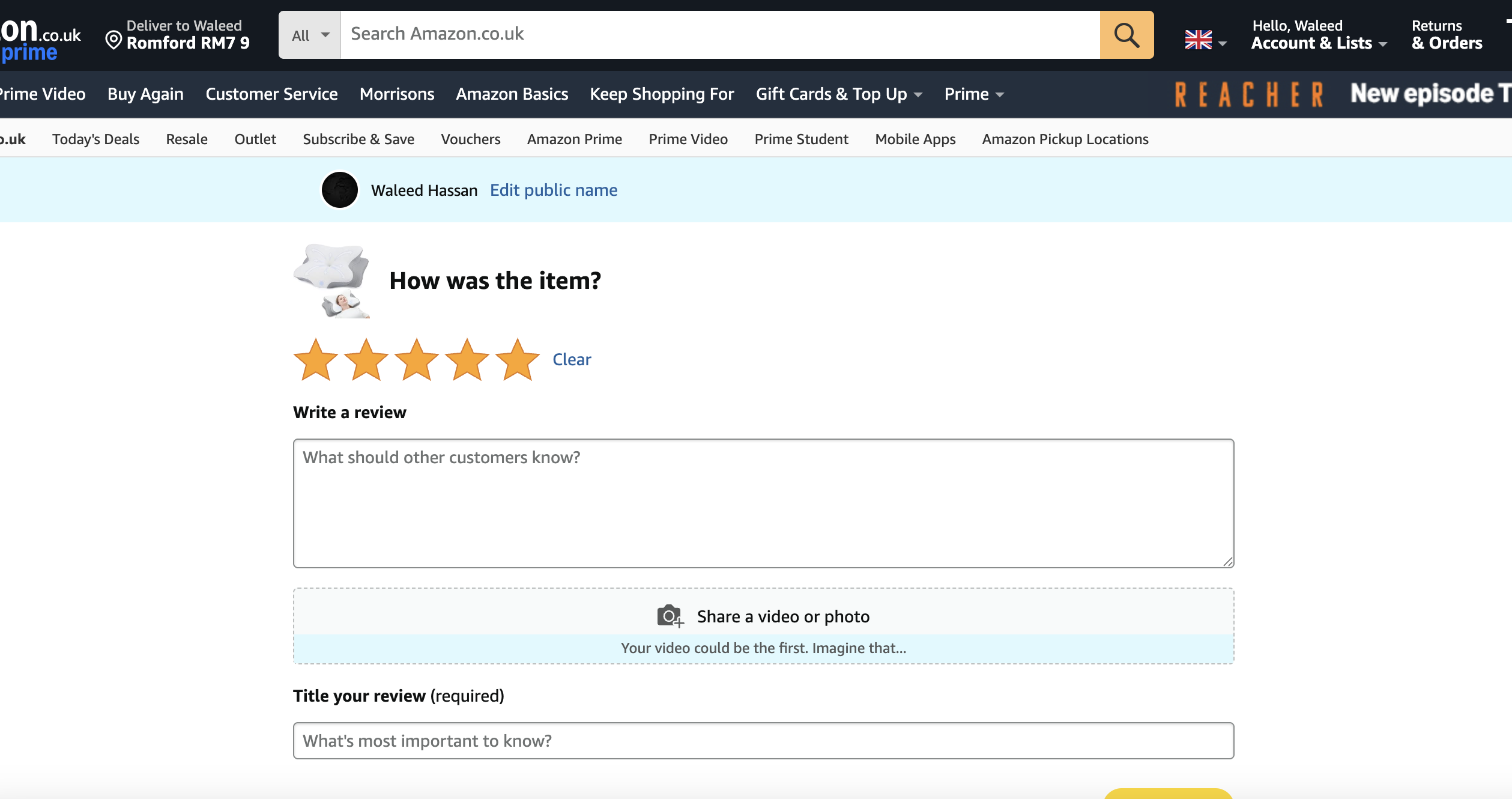Click Clear to reset star rating

pos(572,359)
